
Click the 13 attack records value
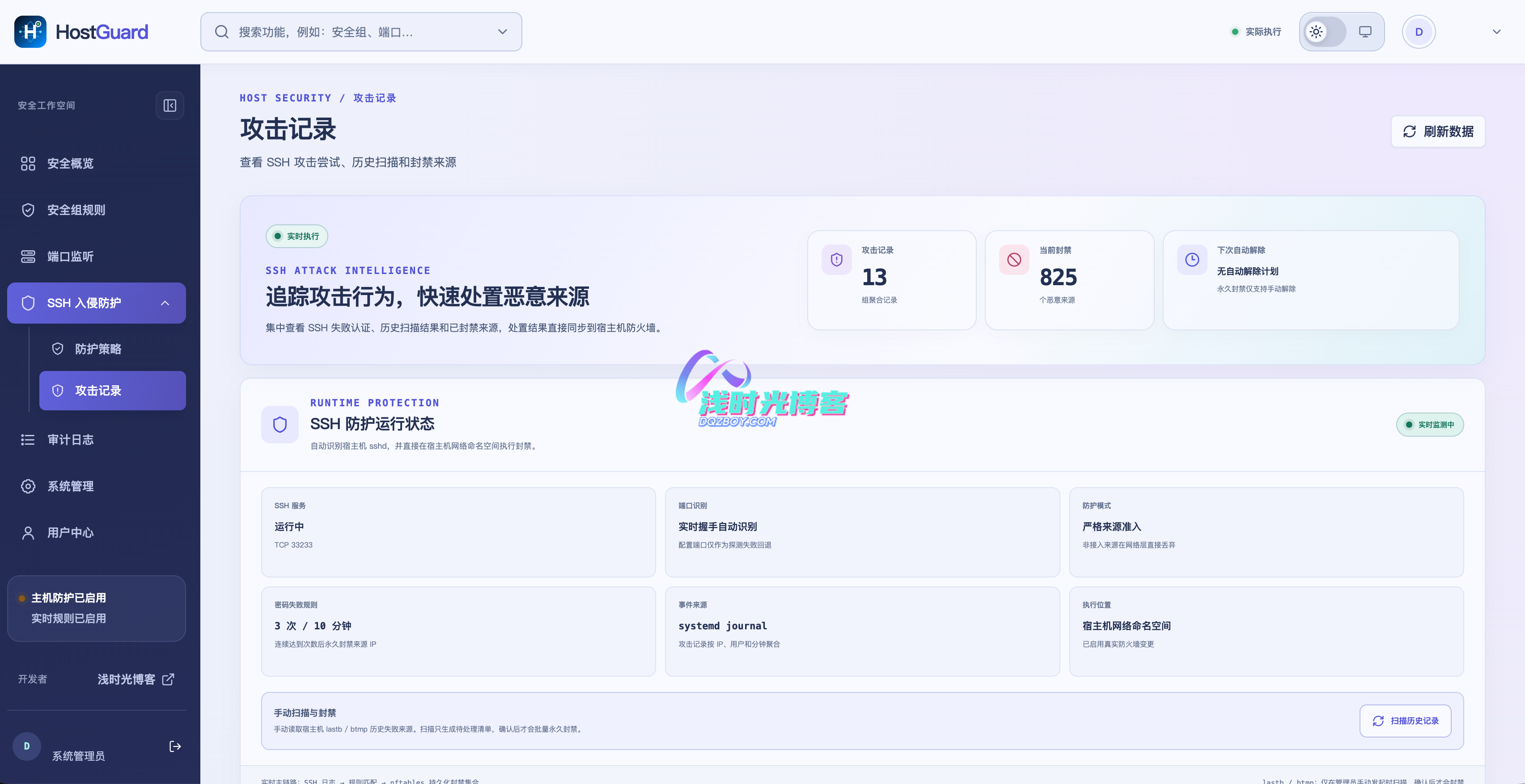(x=874, y=277)
